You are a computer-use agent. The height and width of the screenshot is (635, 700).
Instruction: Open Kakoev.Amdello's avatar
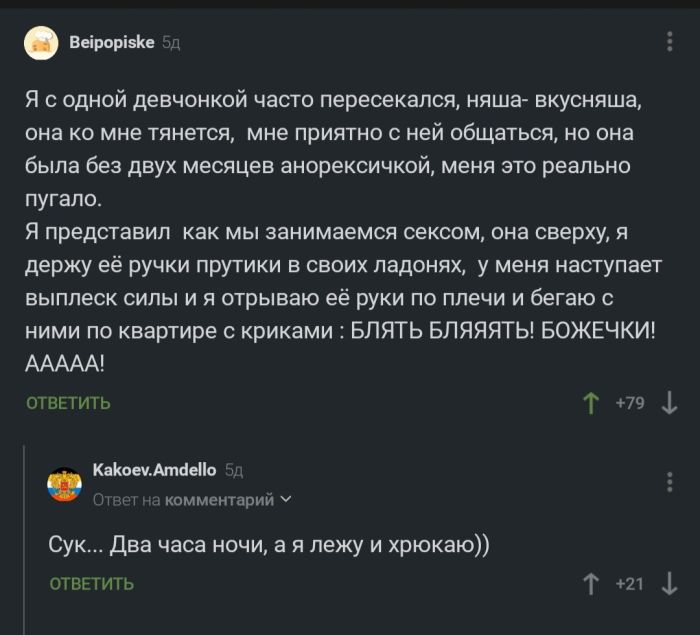pyautogui.click(x=65, y=483)
